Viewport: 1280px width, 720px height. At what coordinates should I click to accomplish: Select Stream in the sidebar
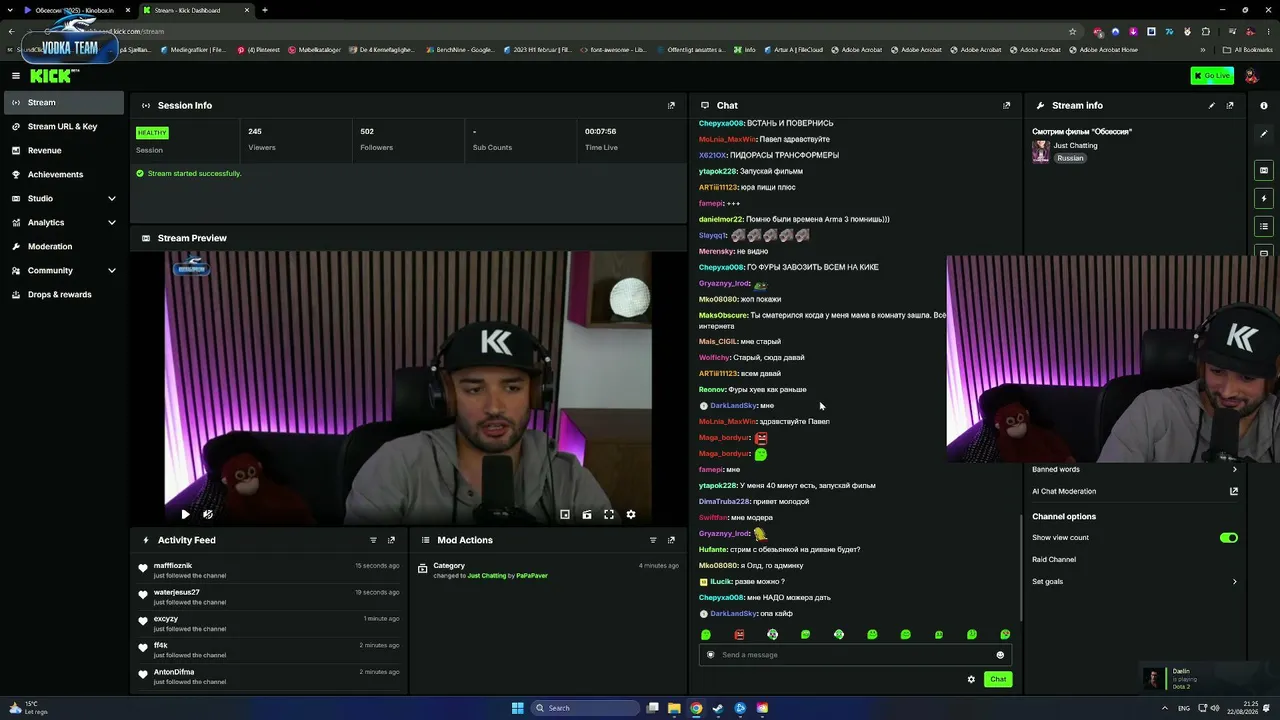click(62, 102)
